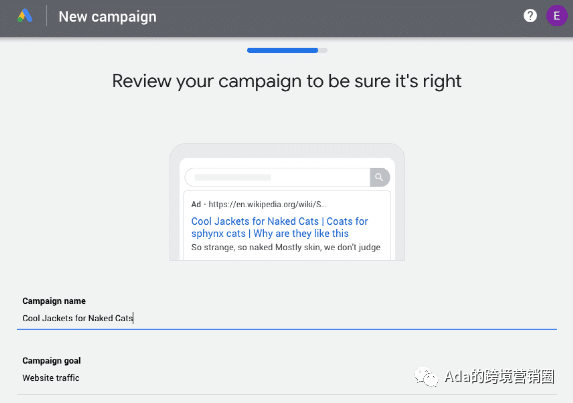
Task: Open the purple E account avatar
Action: coord(557,16)
